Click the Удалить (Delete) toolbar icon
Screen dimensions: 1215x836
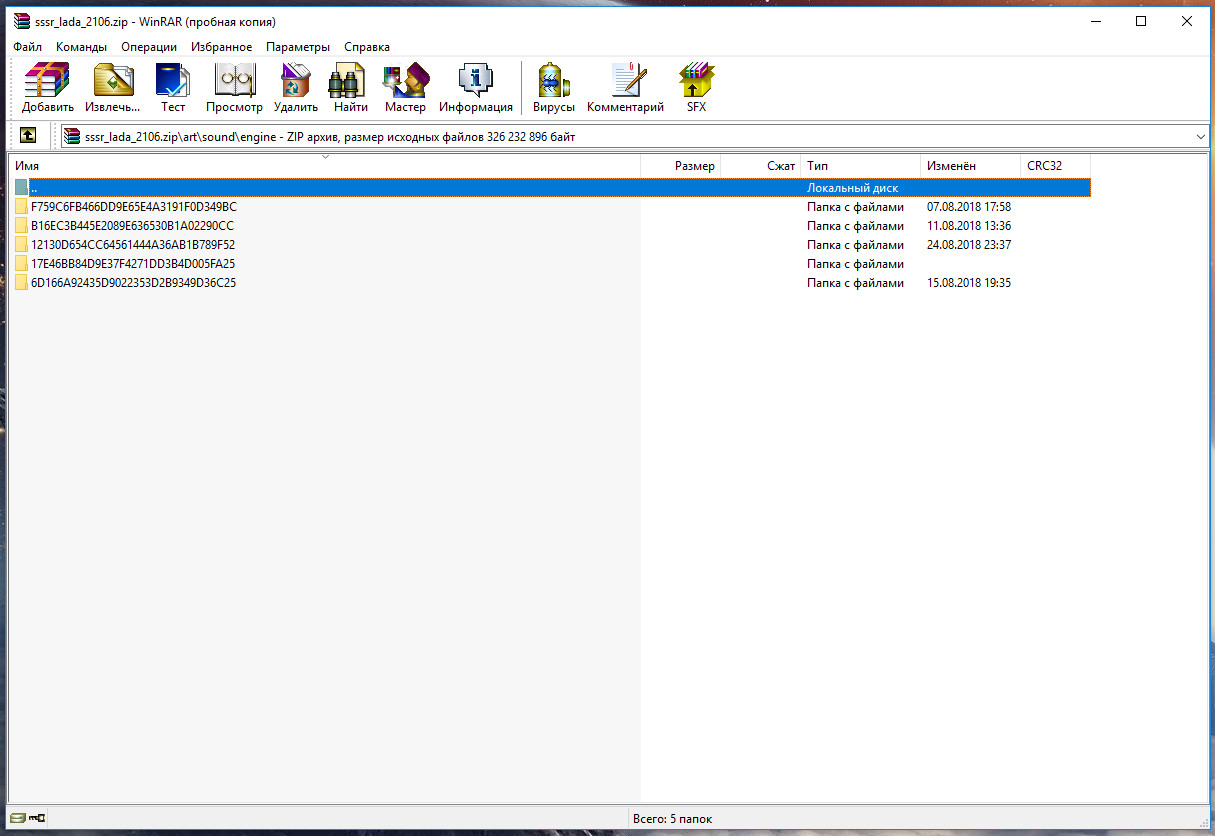(295, 88)
